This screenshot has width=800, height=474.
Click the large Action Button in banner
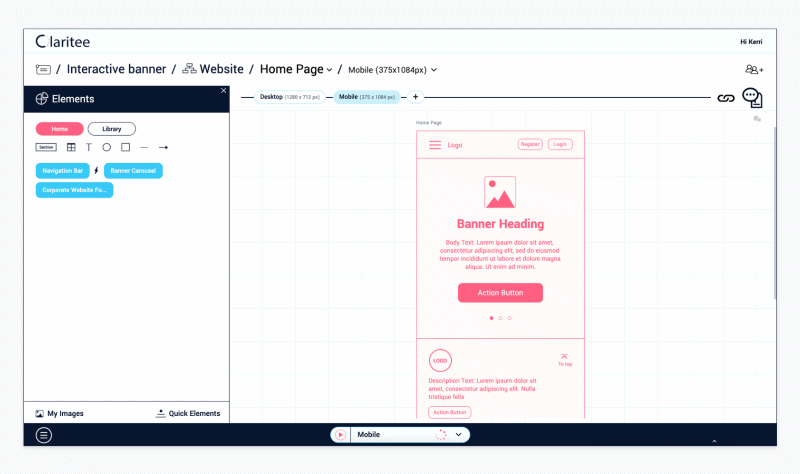501,293
